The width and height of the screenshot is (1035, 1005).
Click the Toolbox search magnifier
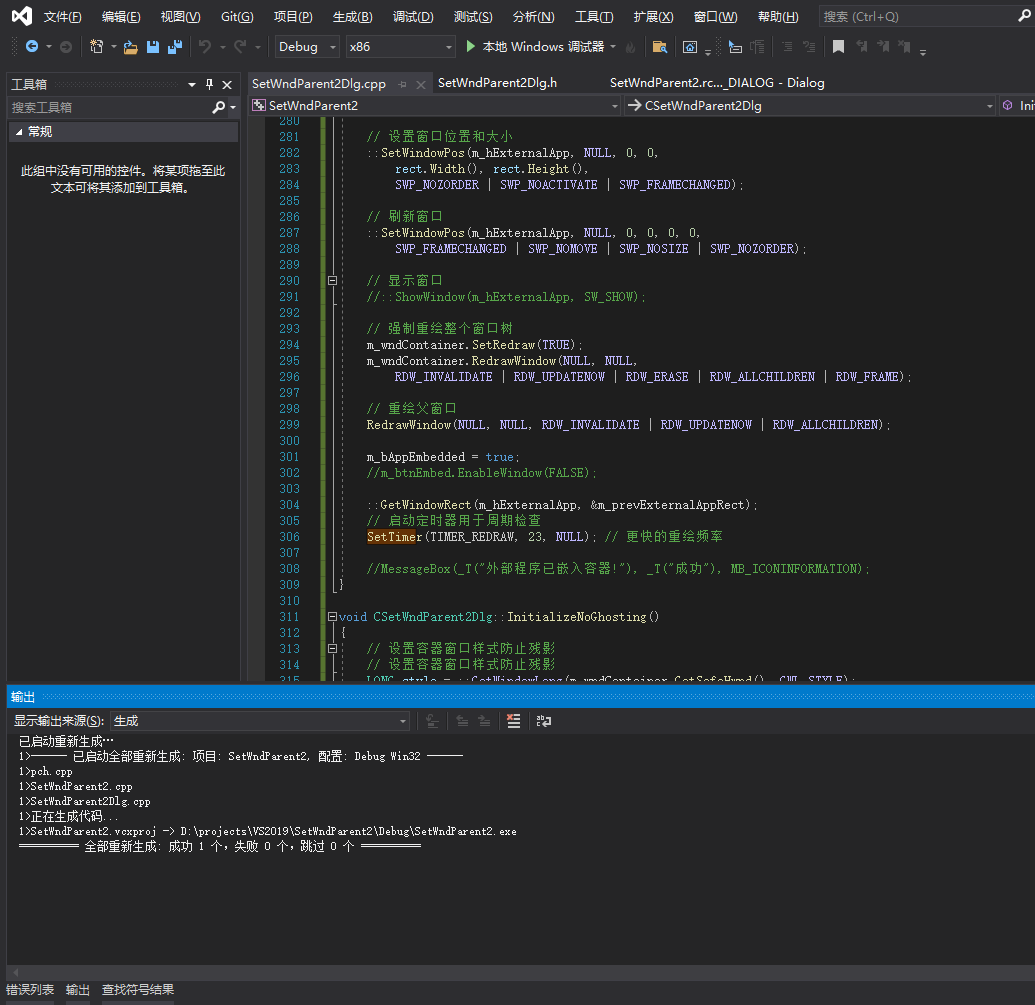pos(218,107)
